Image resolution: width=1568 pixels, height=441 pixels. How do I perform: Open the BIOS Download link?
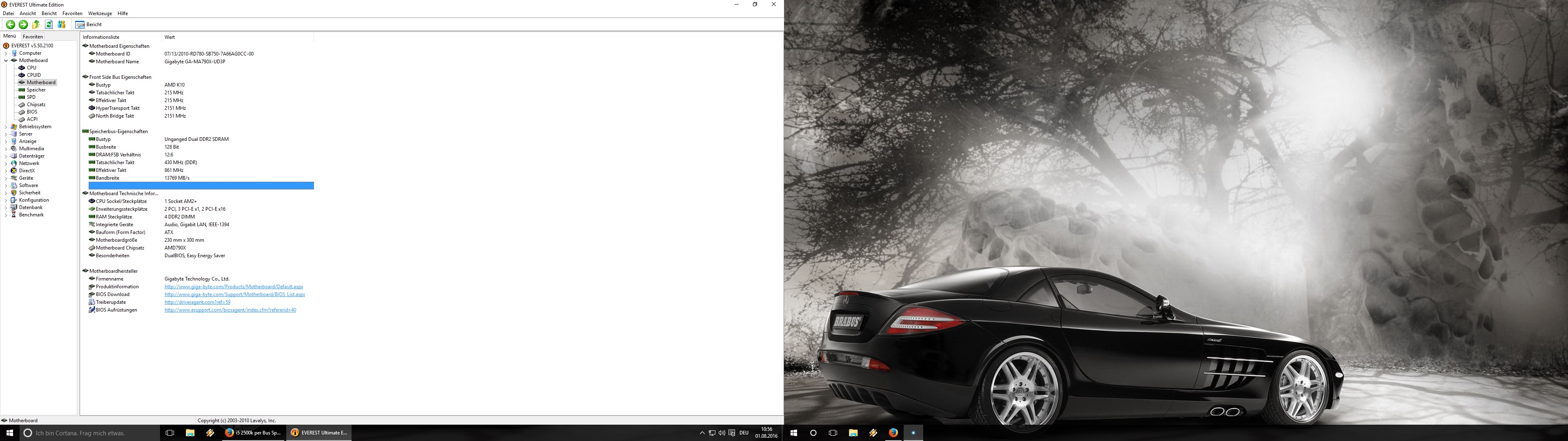pos(234,295)
